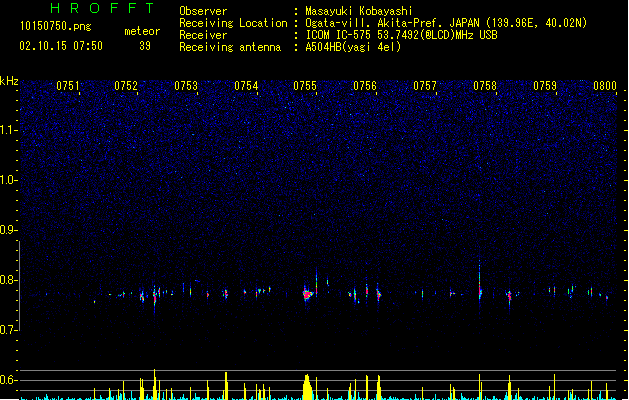
Task: Click the timestamp 02.10.15 07:50
Action: pyautogui.click(x=61, y=46)
